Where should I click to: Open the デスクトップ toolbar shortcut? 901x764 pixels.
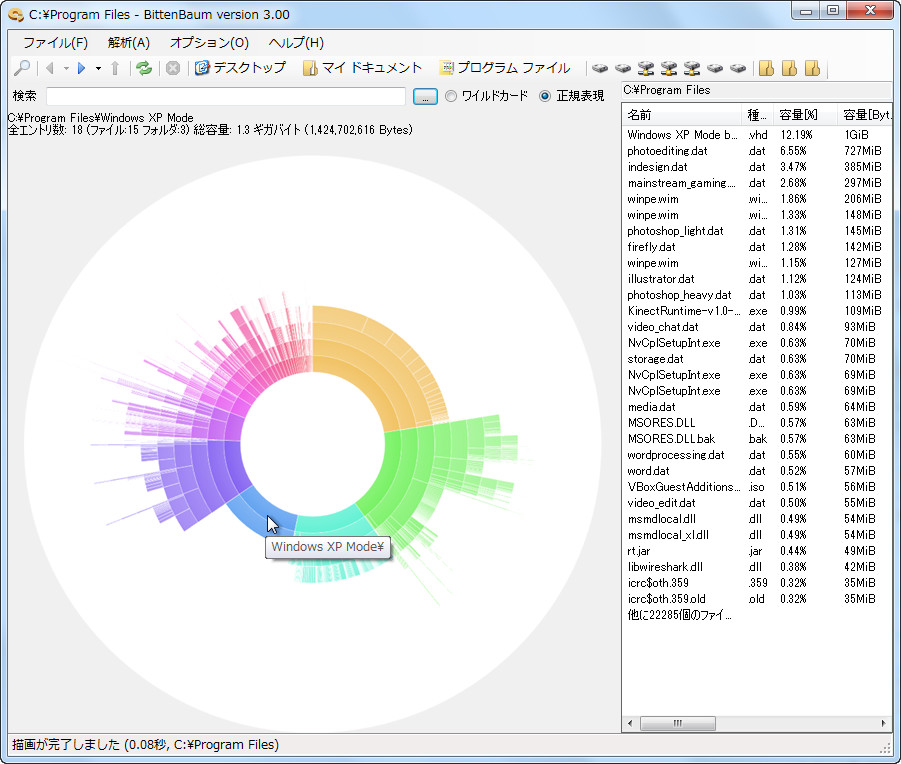[x=240, y=68]
